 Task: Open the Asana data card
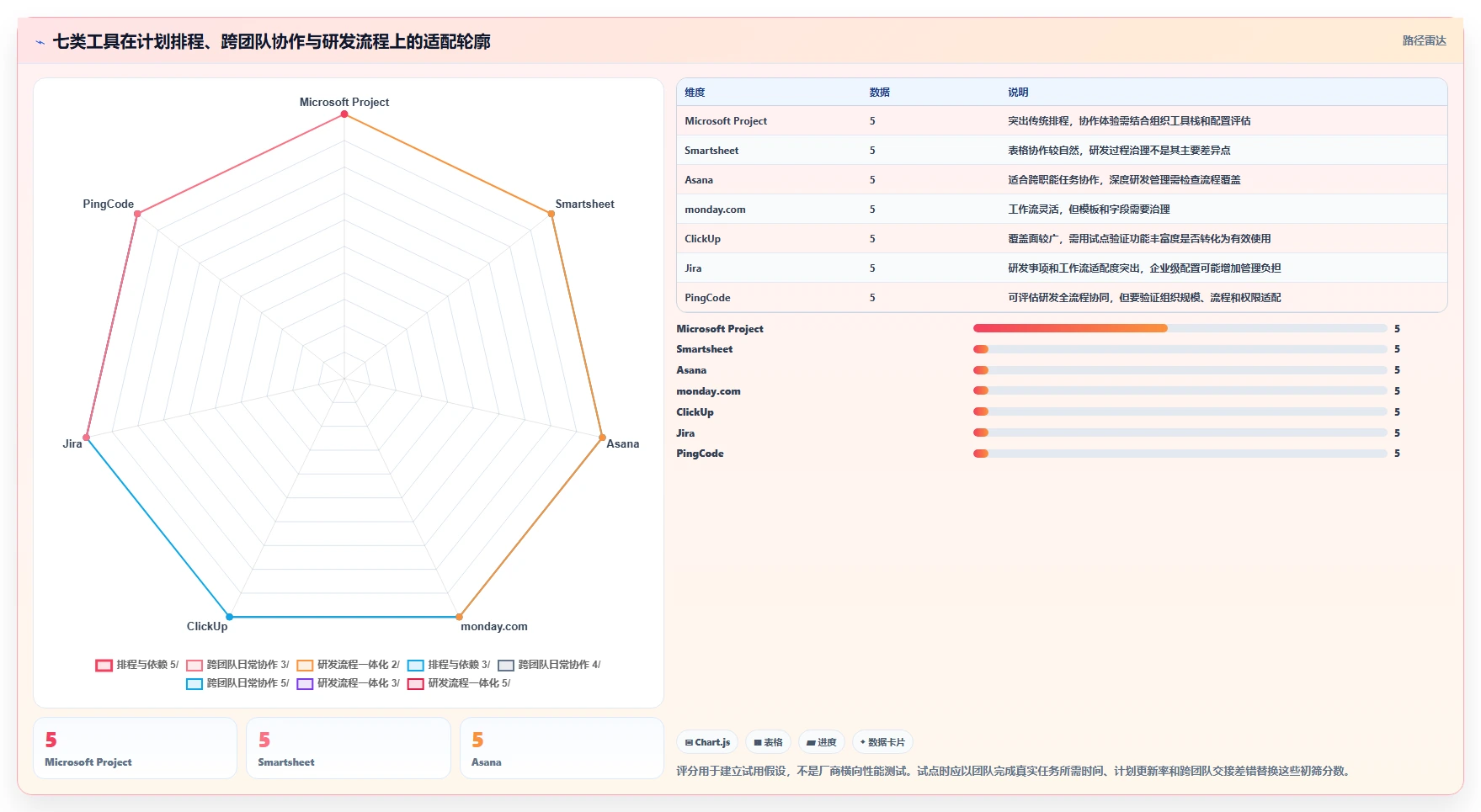(562, 748)
